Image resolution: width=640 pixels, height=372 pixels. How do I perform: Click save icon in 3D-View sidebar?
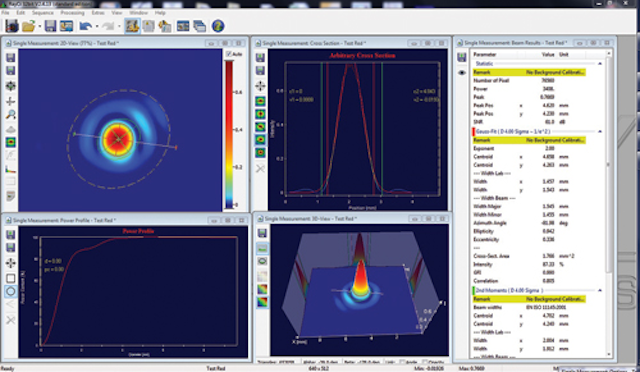point(262,234)
